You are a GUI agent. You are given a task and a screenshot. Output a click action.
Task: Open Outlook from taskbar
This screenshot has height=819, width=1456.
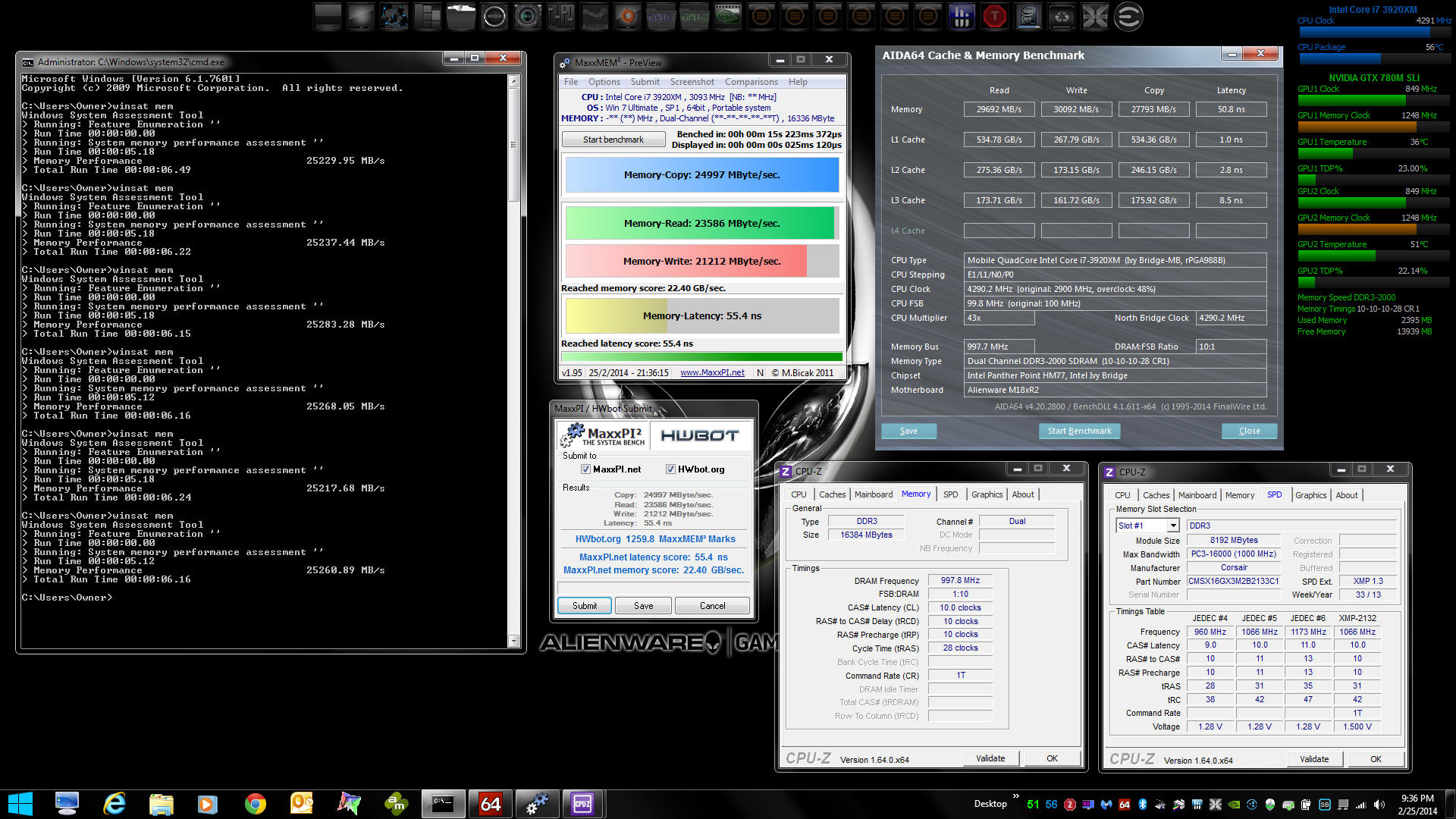[303, 804]
